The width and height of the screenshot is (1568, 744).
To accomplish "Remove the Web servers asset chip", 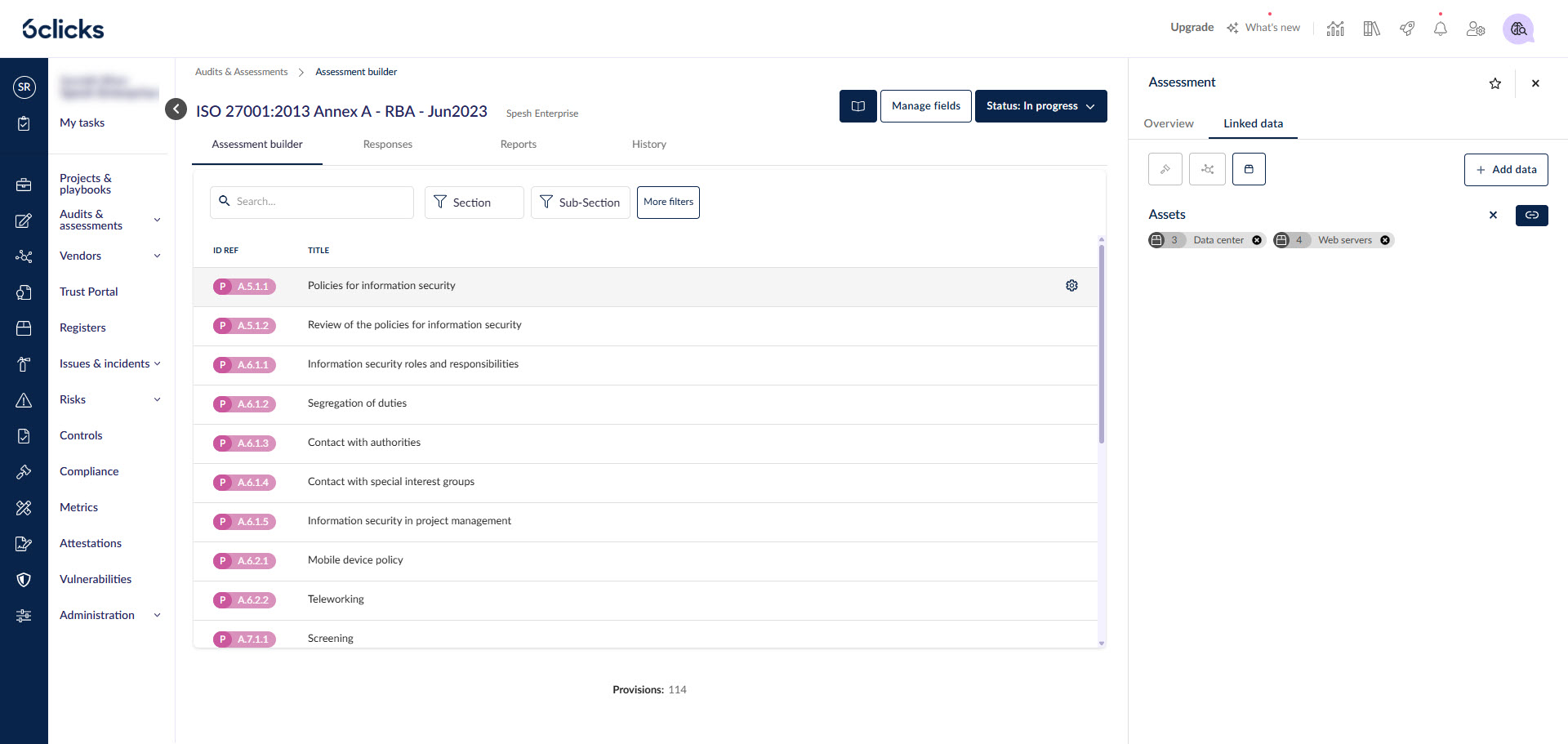I will [1385, 239].
